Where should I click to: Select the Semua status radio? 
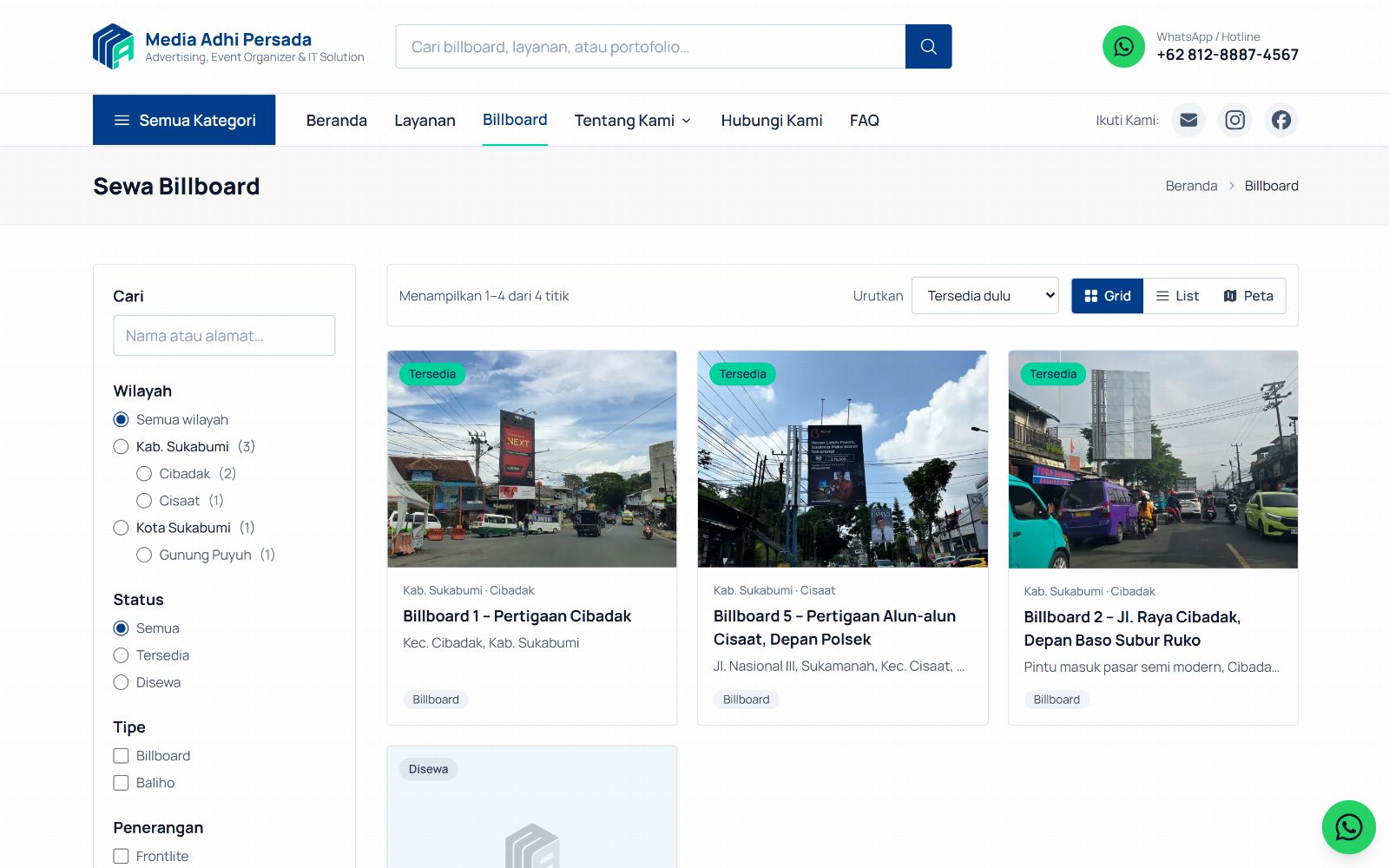[x=121, y=628]
